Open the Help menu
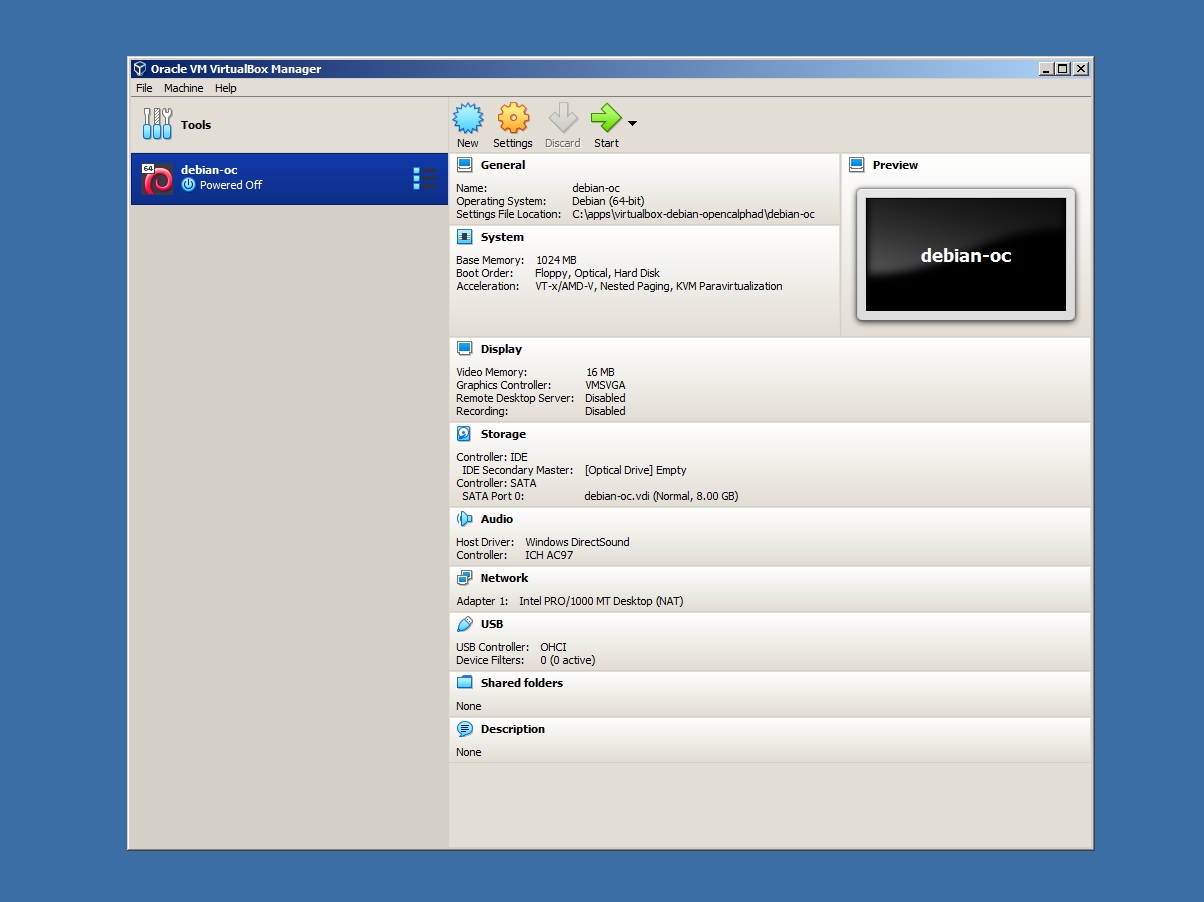Screen dimensions: 1204x902 [226, 88]
